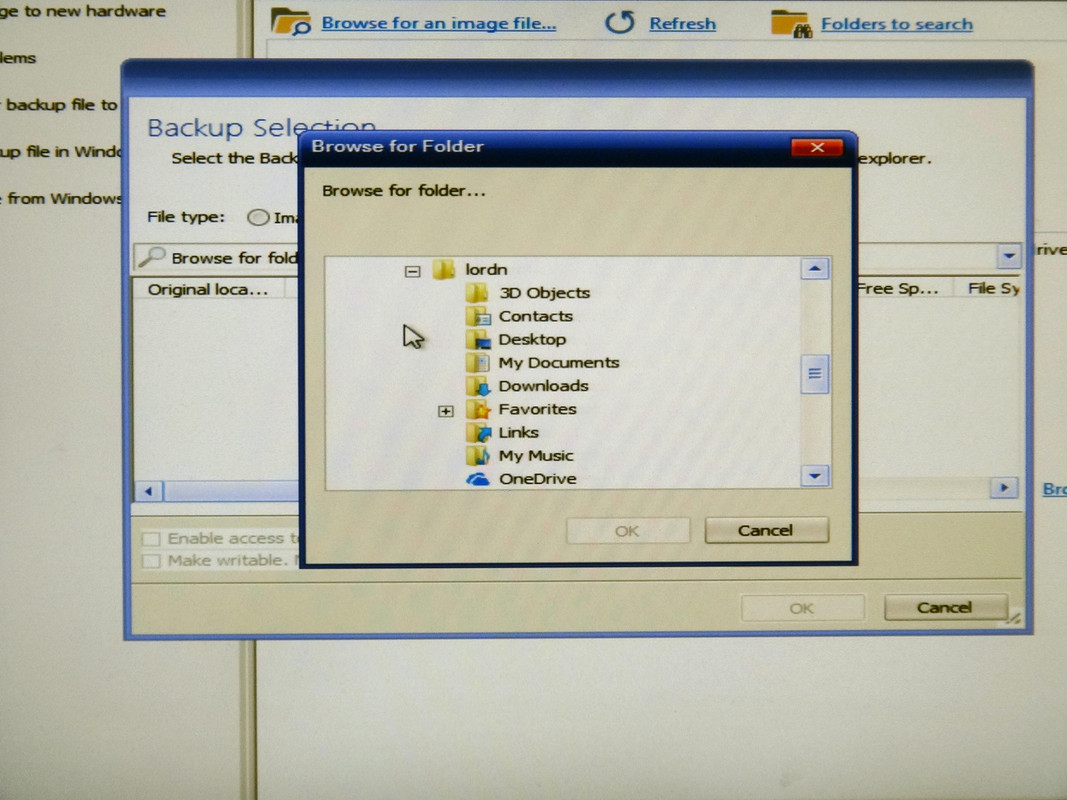Click the File System column header
1067x800 pixels.
[989, 288]
